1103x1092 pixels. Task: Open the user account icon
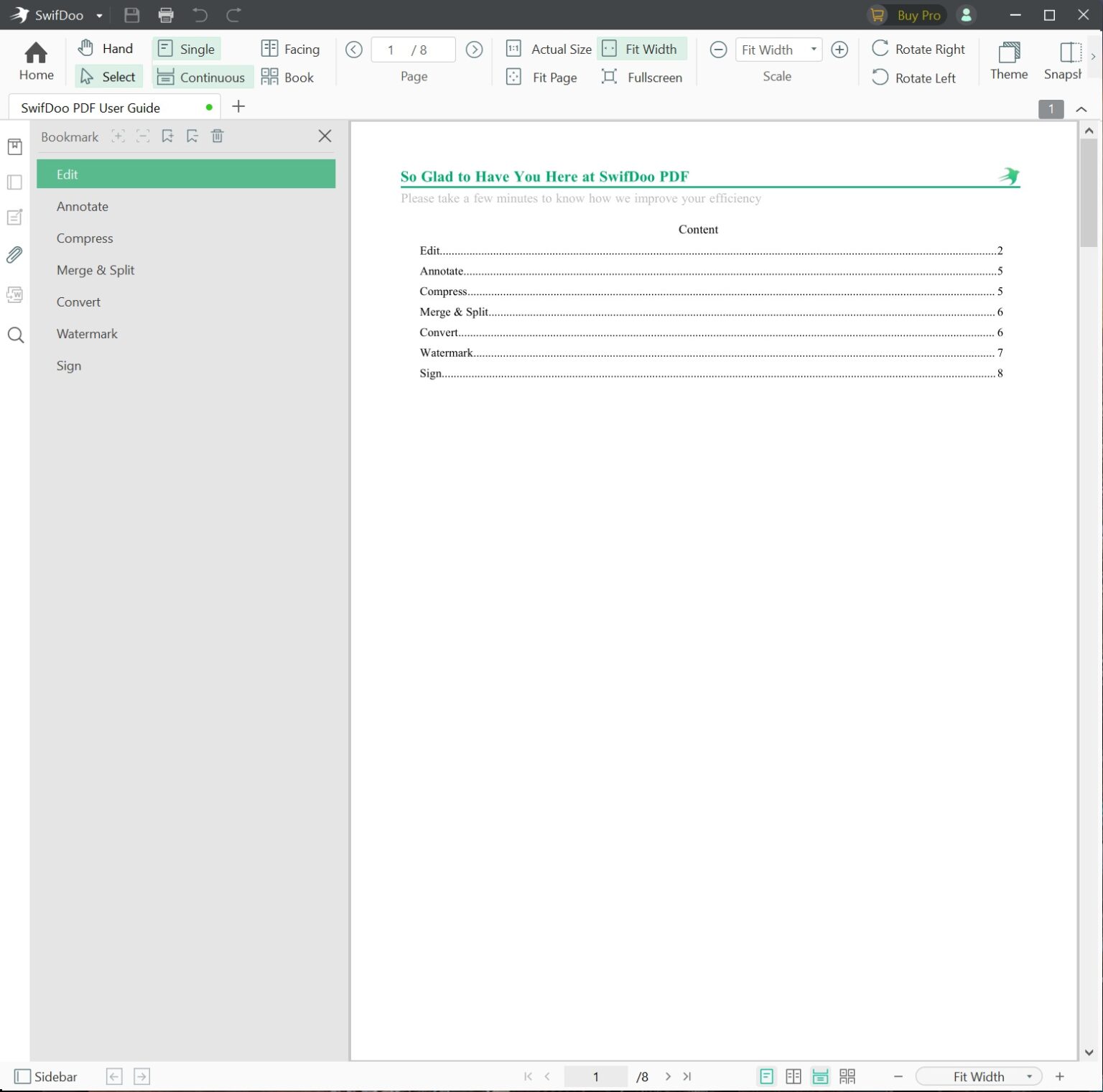(966, 15)
